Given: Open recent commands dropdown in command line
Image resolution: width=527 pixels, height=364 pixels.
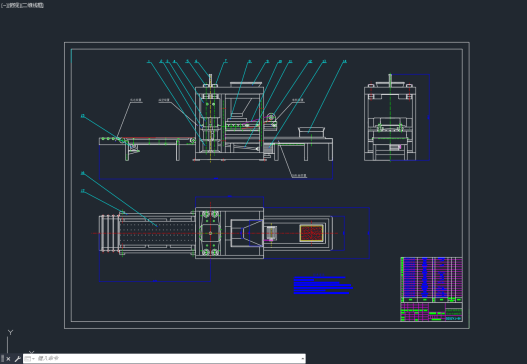Looking at the screenshot, I should click(x=30, y=359).
